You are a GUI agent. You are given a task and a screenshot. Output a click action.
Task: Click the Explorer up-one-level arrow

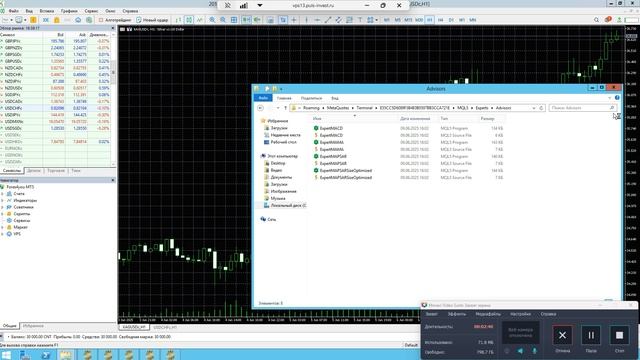pyautogui.click(x=285, y=108)
